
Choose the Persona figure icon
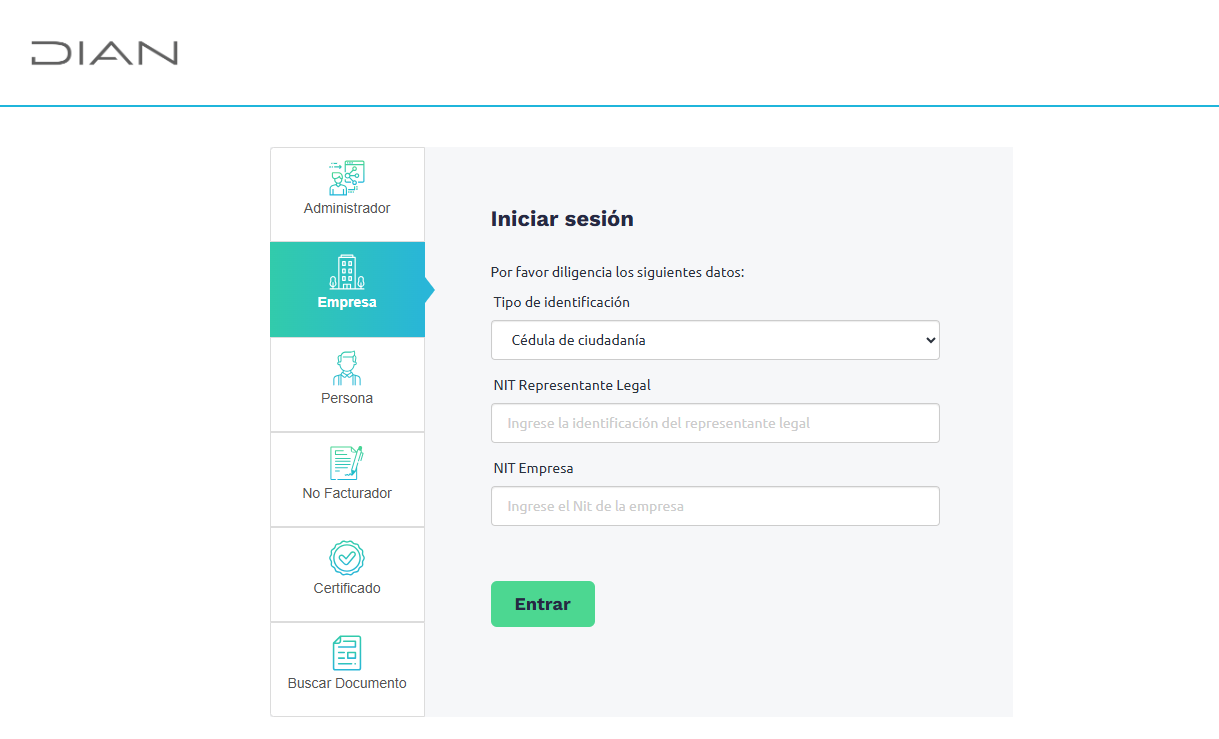pos(347,368)
